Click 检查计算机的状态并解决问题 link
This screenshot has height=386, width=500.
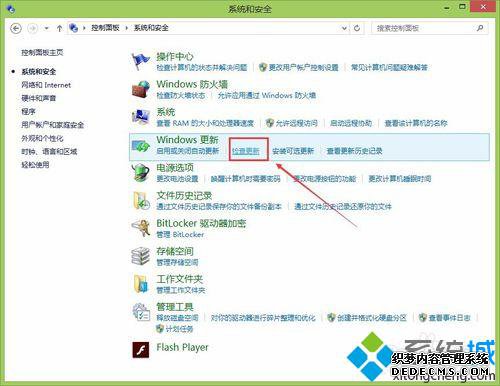(202, 68)
